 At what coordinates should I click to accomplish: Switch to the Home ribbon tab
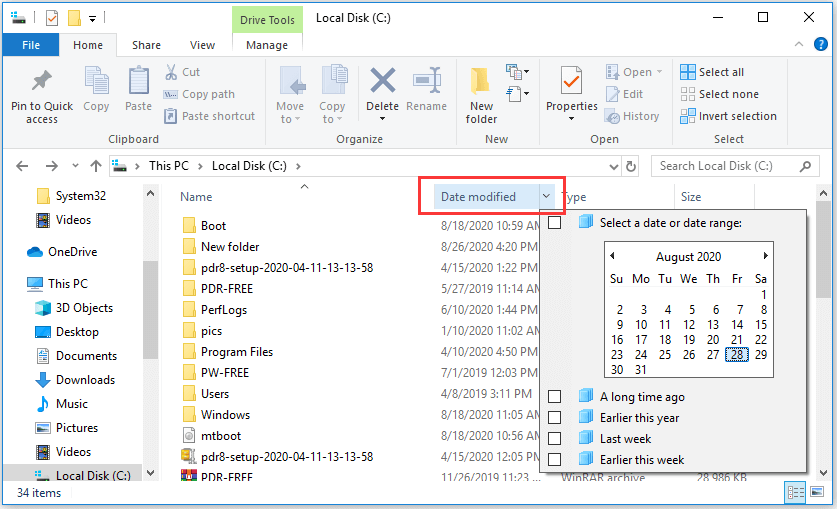point(88,45)
